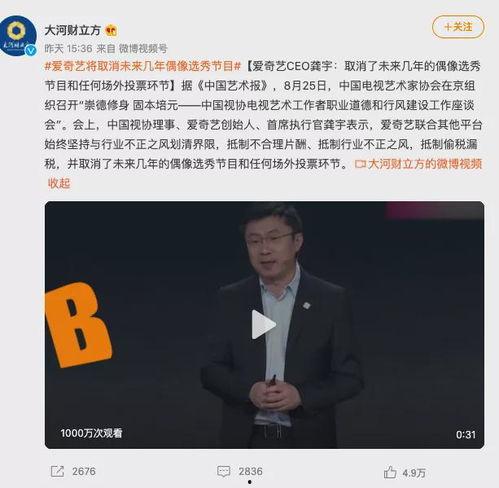499x488 pixels.
Task: Click the page indicator dot at the bottom
Action: tap(250, 482)
